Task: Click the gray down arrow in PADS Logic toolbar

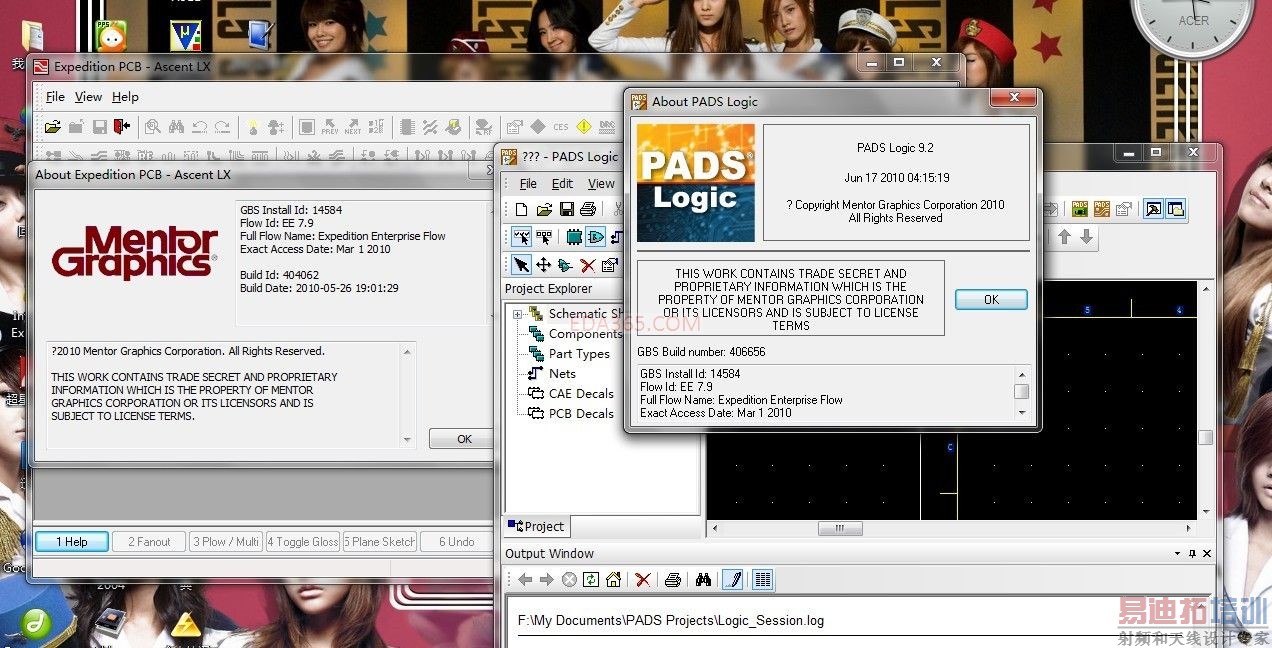Action: (1086, 237)
